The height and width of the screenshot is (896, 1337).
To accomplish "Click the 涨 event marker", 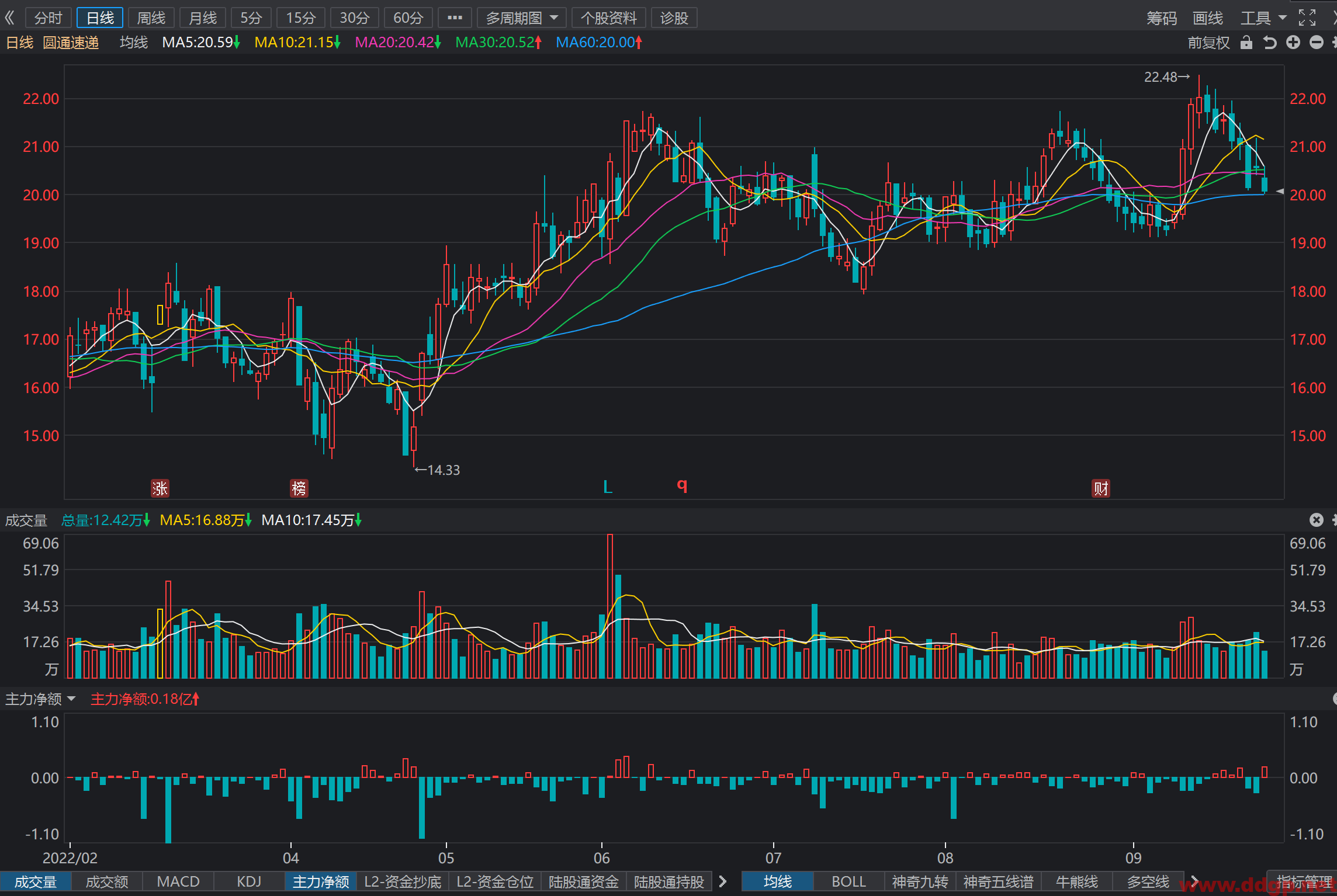I will 160,488.
